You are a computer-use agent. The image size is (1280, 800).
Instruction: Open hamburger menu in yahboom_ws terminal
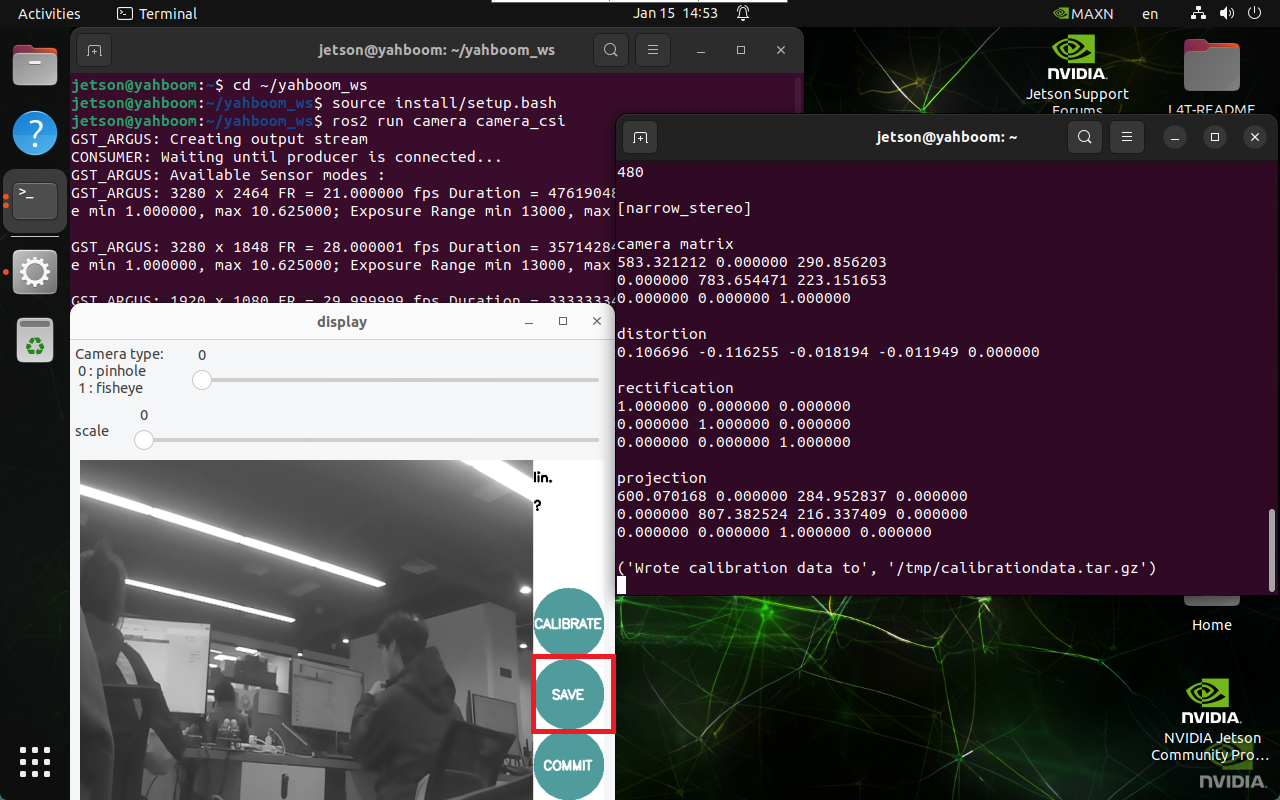coord(653,50)
